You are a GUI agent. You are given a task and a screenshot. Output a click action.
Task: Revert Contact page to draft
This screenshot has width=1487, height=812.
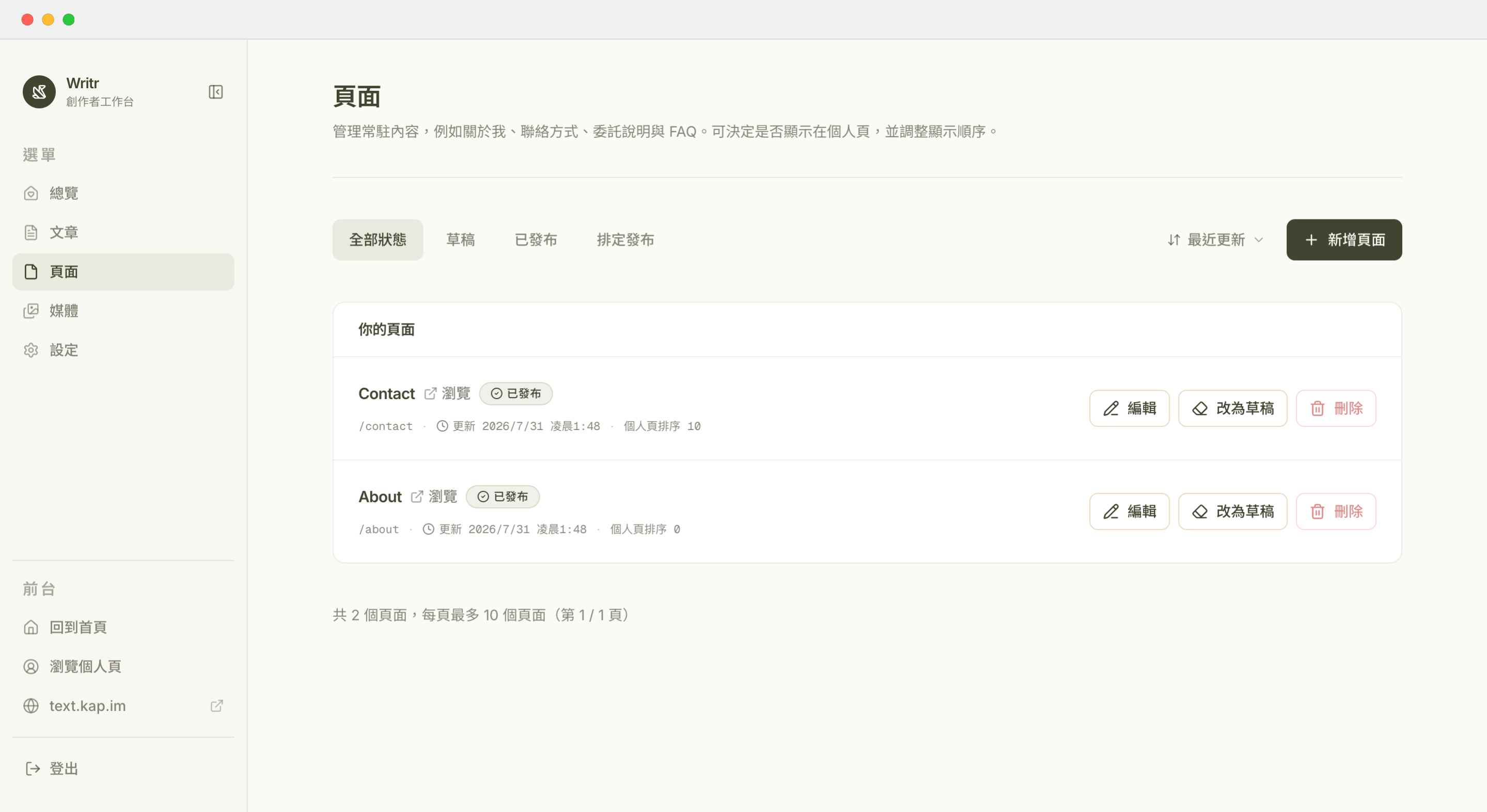(1232, 408)
